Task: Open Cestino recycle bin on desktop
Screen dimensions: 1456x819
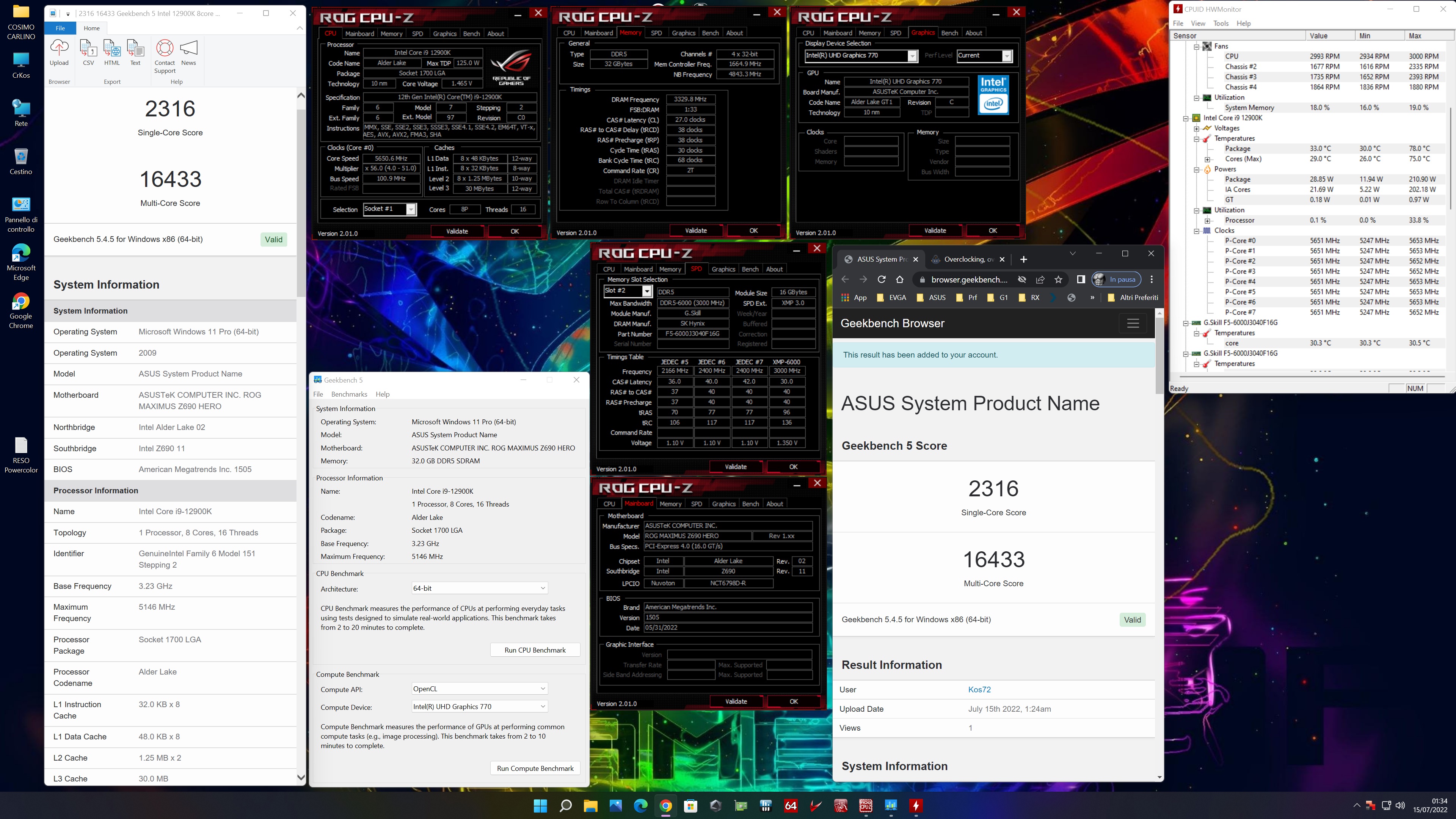Action: (21, 162)
